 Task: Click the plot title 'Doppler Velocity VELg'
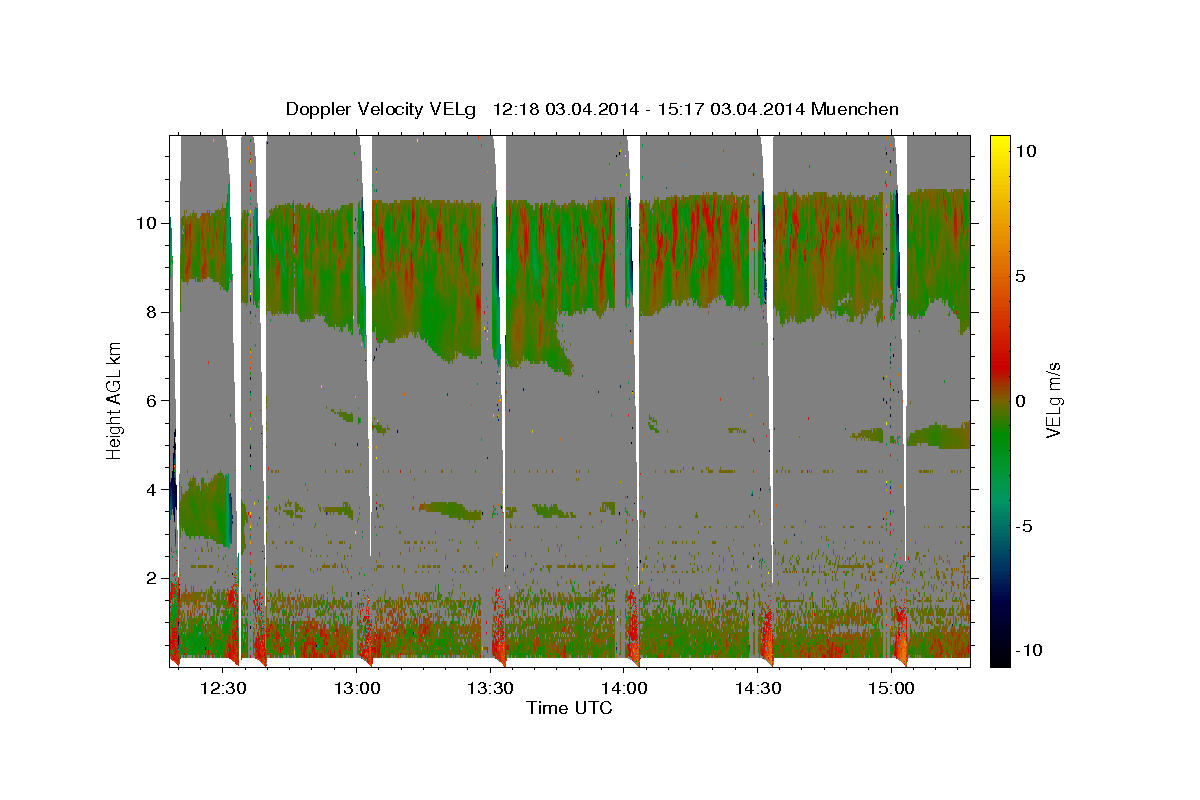[380, 109]
